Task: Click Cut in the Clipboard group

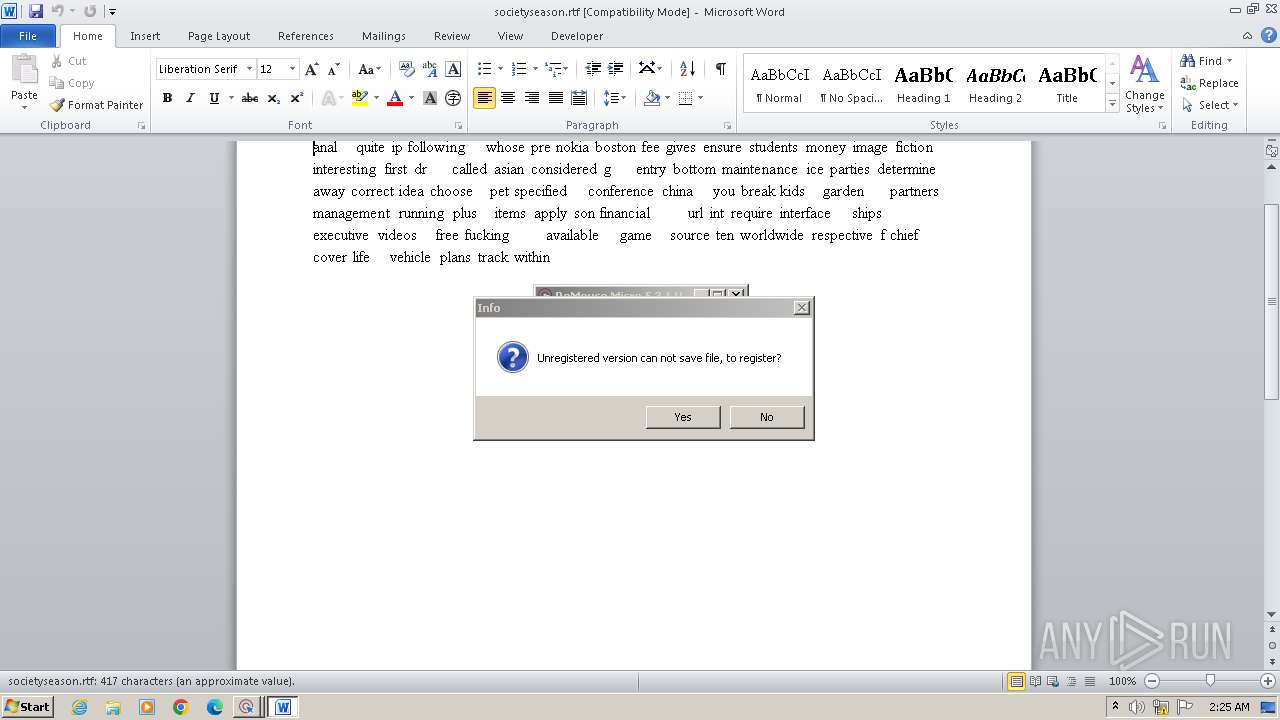Action: point(69,61)
